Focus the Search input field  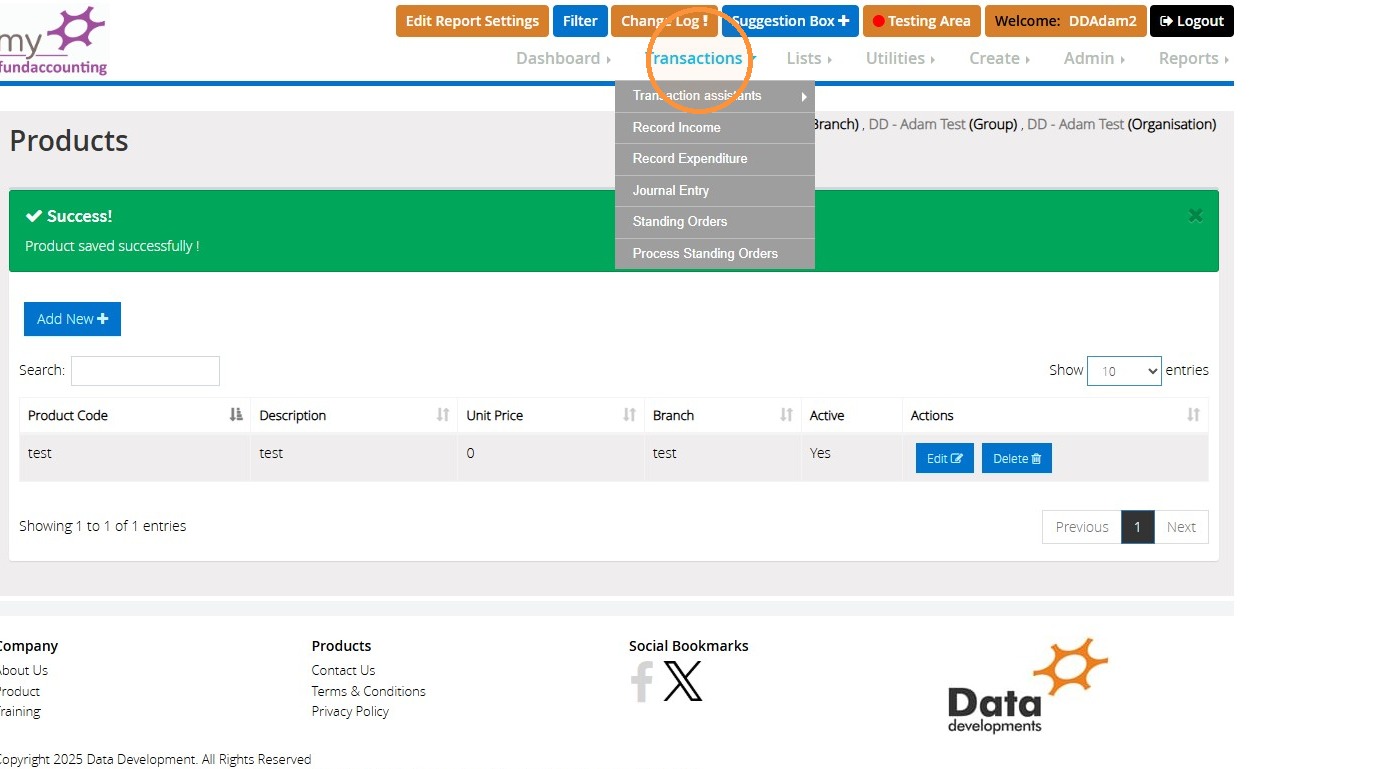145,371
